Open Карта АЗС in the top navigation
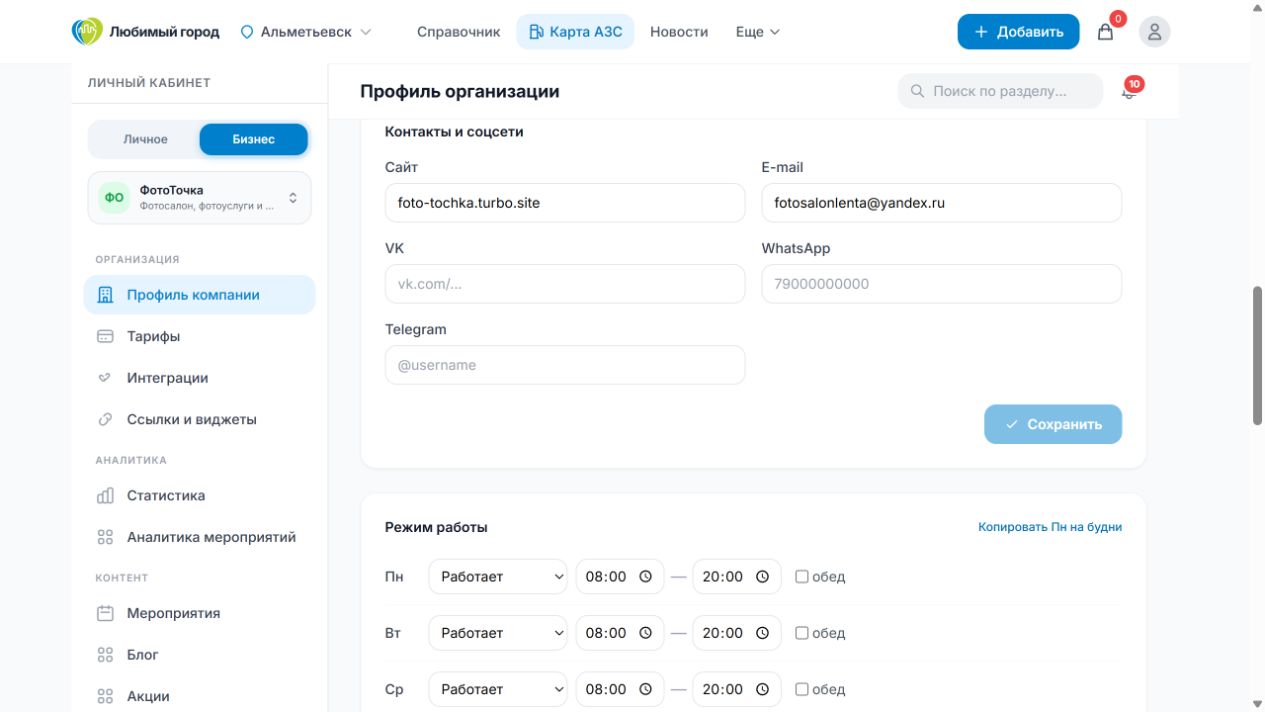1265x712 pixels. click(575, 32)
